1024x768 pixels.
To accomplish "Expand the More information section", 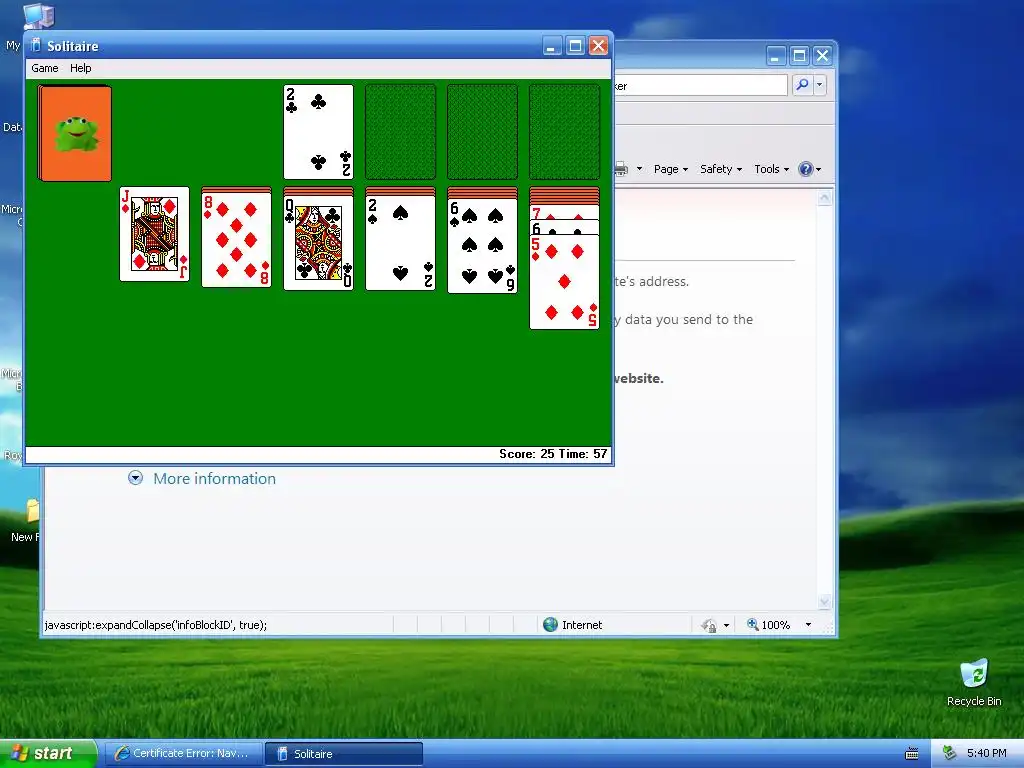I will point(135,478).
